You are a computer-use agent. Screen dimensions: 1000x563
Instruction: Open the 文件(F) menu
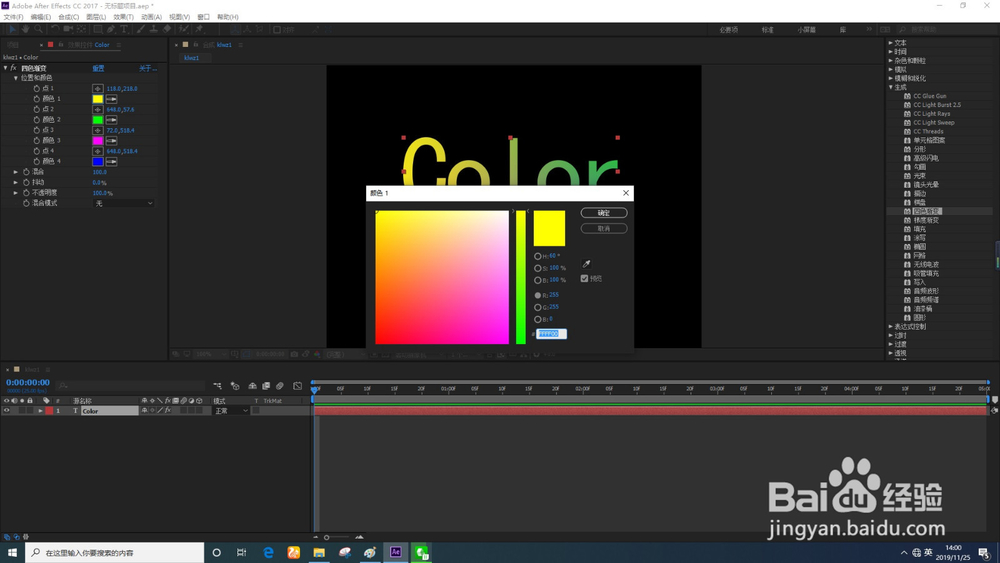[x=13, y=17]
